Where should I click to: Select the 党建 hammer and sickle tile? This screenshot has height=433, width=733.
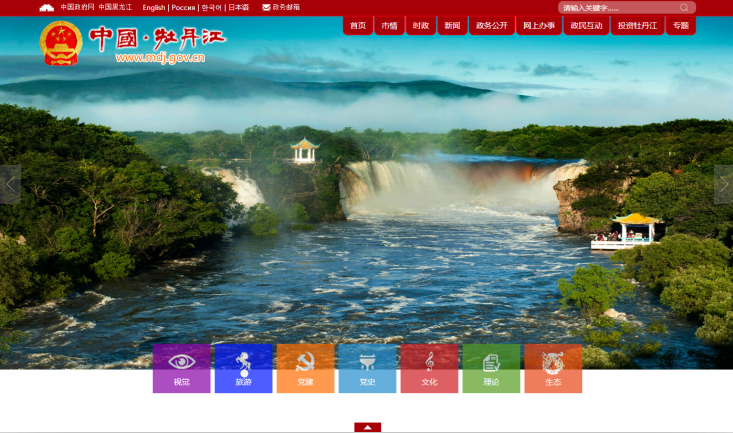[305, 368]
